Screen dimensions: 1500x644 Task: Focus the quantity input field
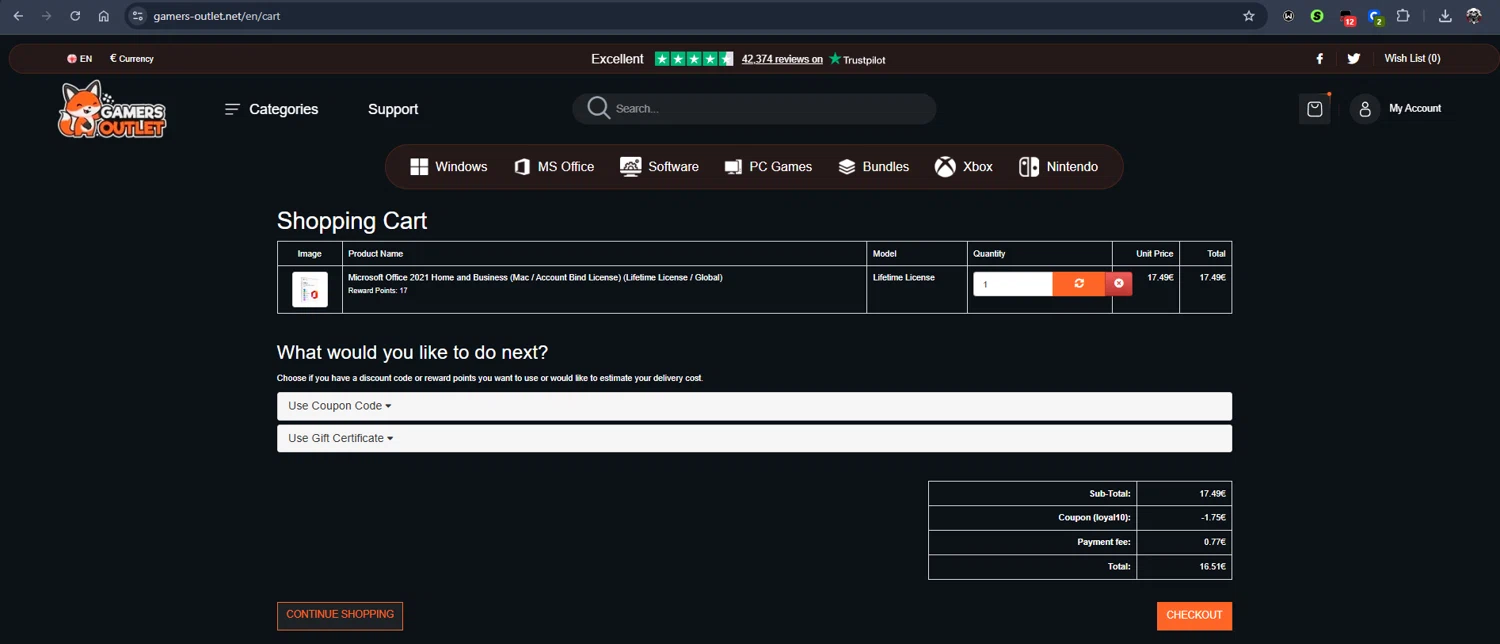click(x=1013, y=284)
